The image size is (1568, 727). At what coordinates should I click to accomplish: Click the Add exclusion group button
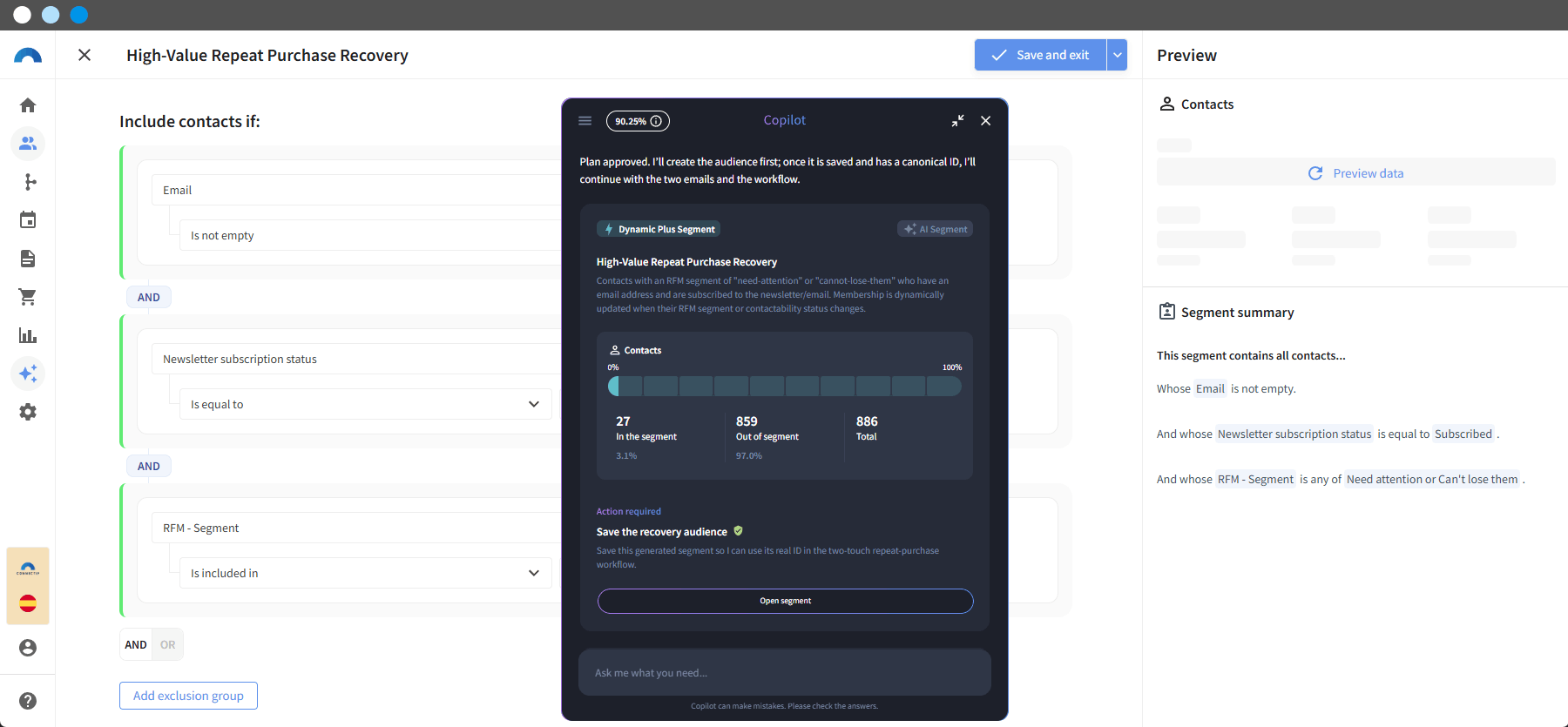(x=188, y=696)
